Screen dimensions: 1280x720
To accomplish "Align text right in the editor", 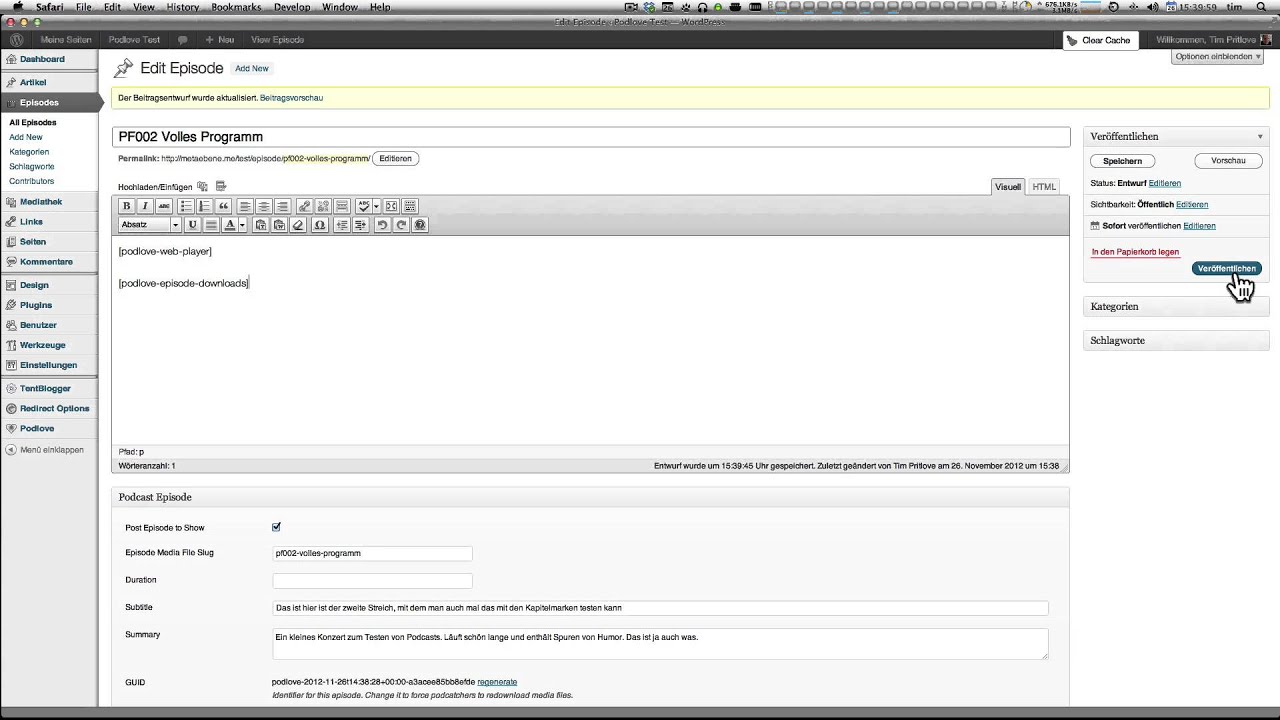I will [282, 206].
